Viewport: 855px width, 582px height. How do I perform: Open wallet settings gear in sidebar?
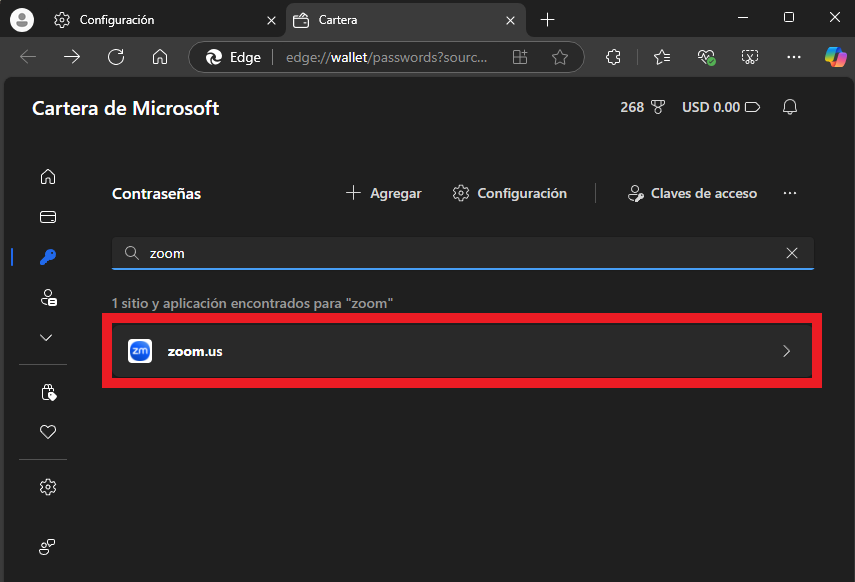48,487
